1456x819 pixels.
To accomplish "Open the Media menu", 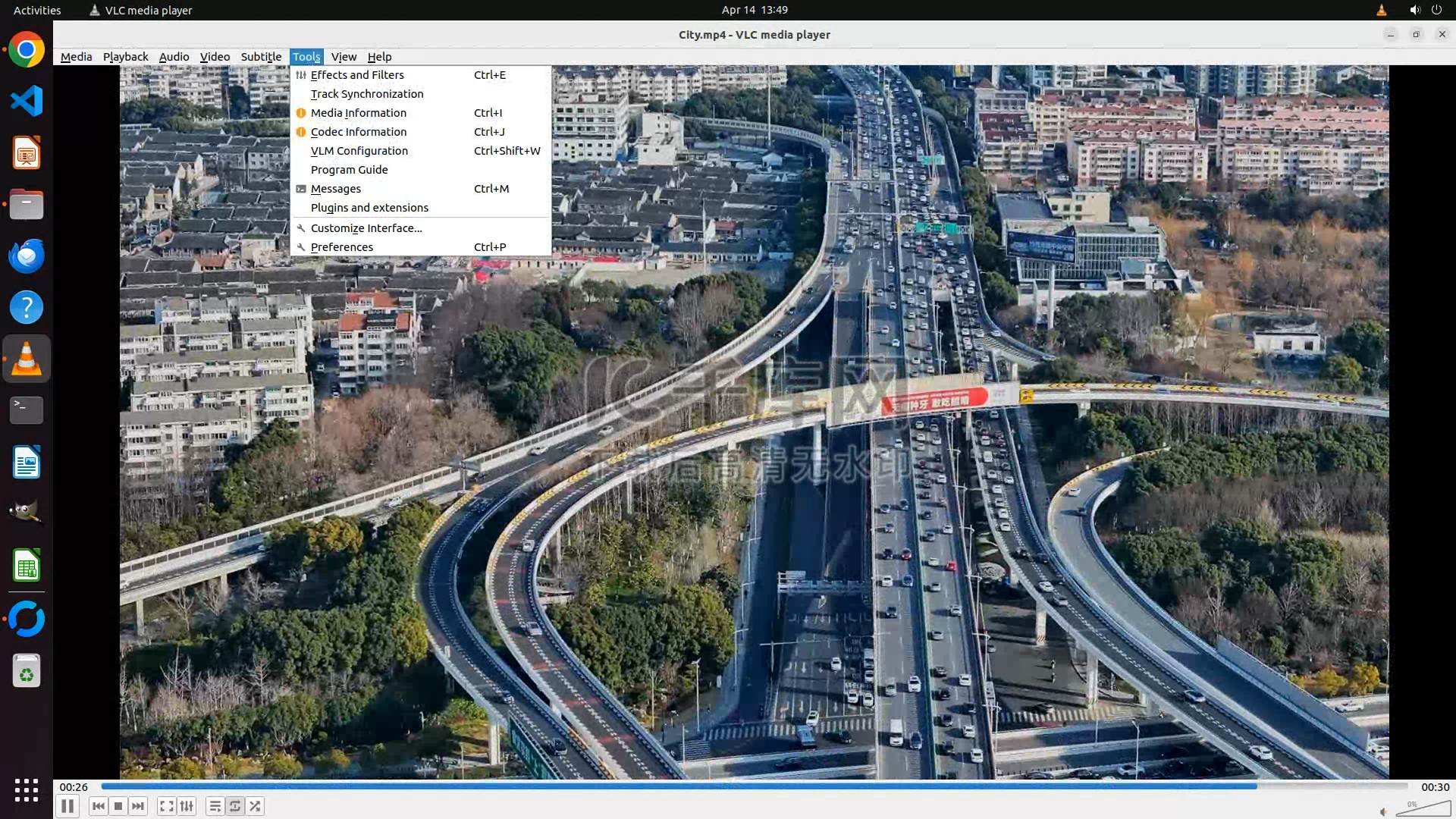I will pyautogui.click(x=76, y=57).
